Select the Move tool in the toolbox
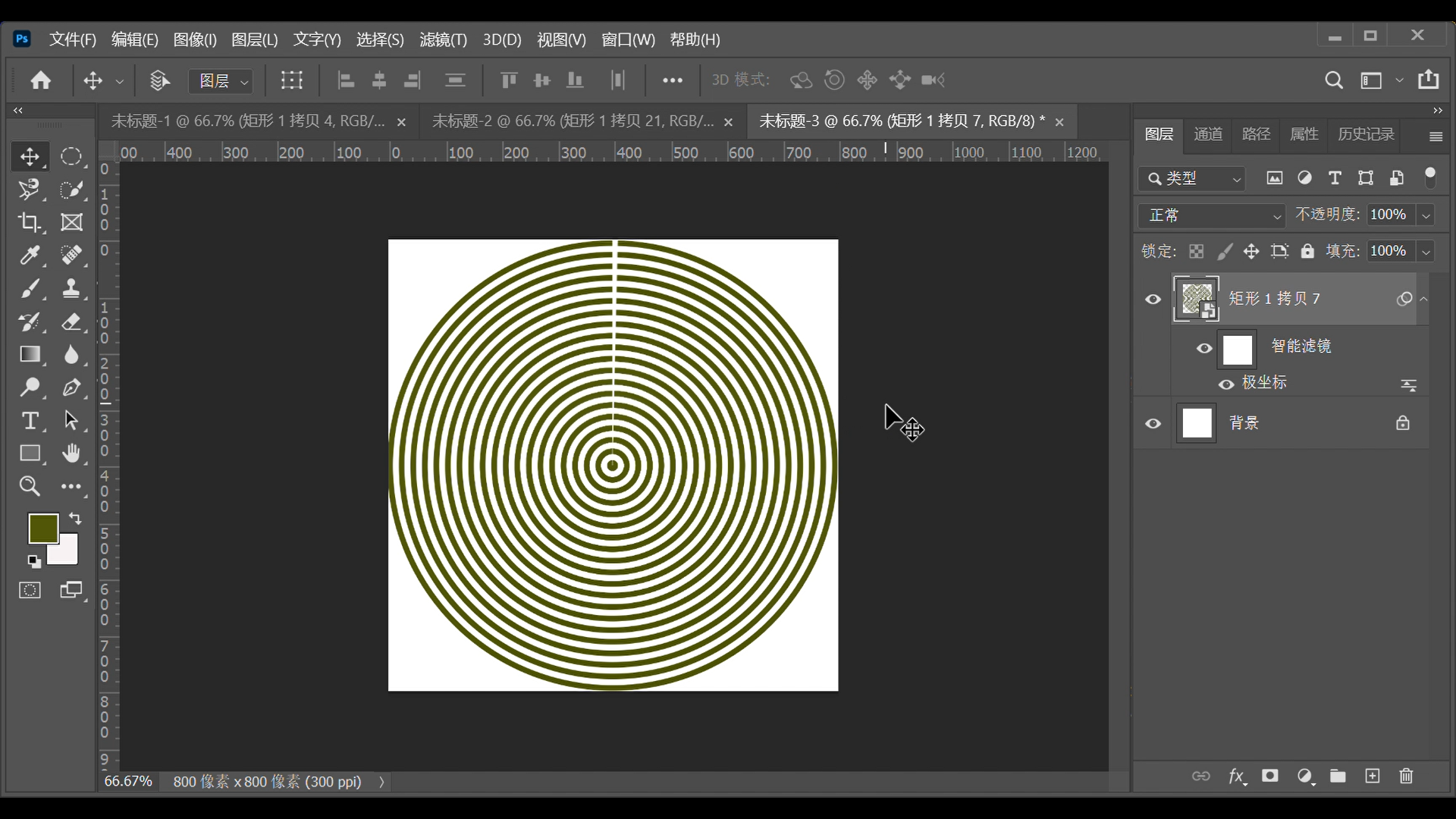 [x=30, y=156]
